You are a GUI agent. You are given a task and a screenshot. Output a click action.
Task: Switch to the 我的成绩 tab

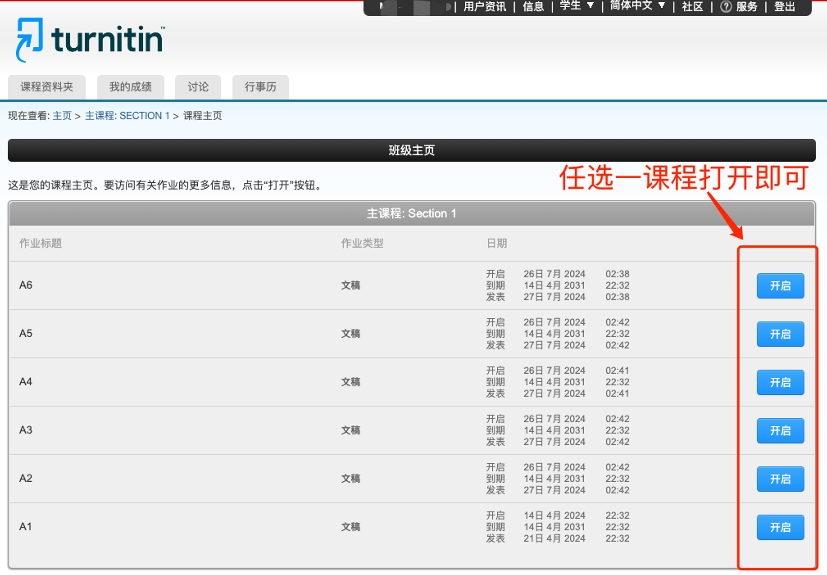click(130, 87)
